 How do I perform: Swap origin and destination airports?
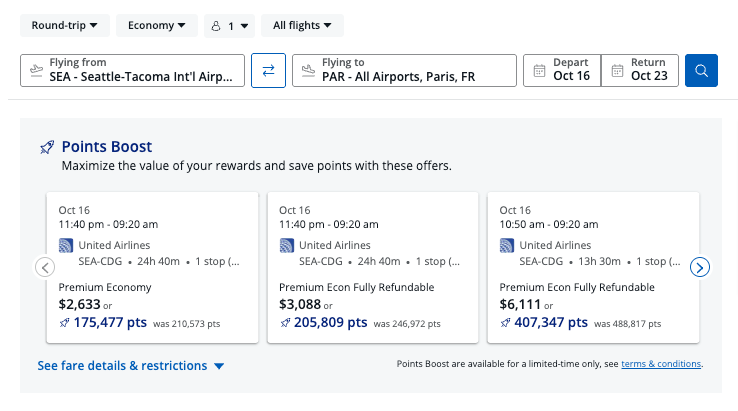268,71
